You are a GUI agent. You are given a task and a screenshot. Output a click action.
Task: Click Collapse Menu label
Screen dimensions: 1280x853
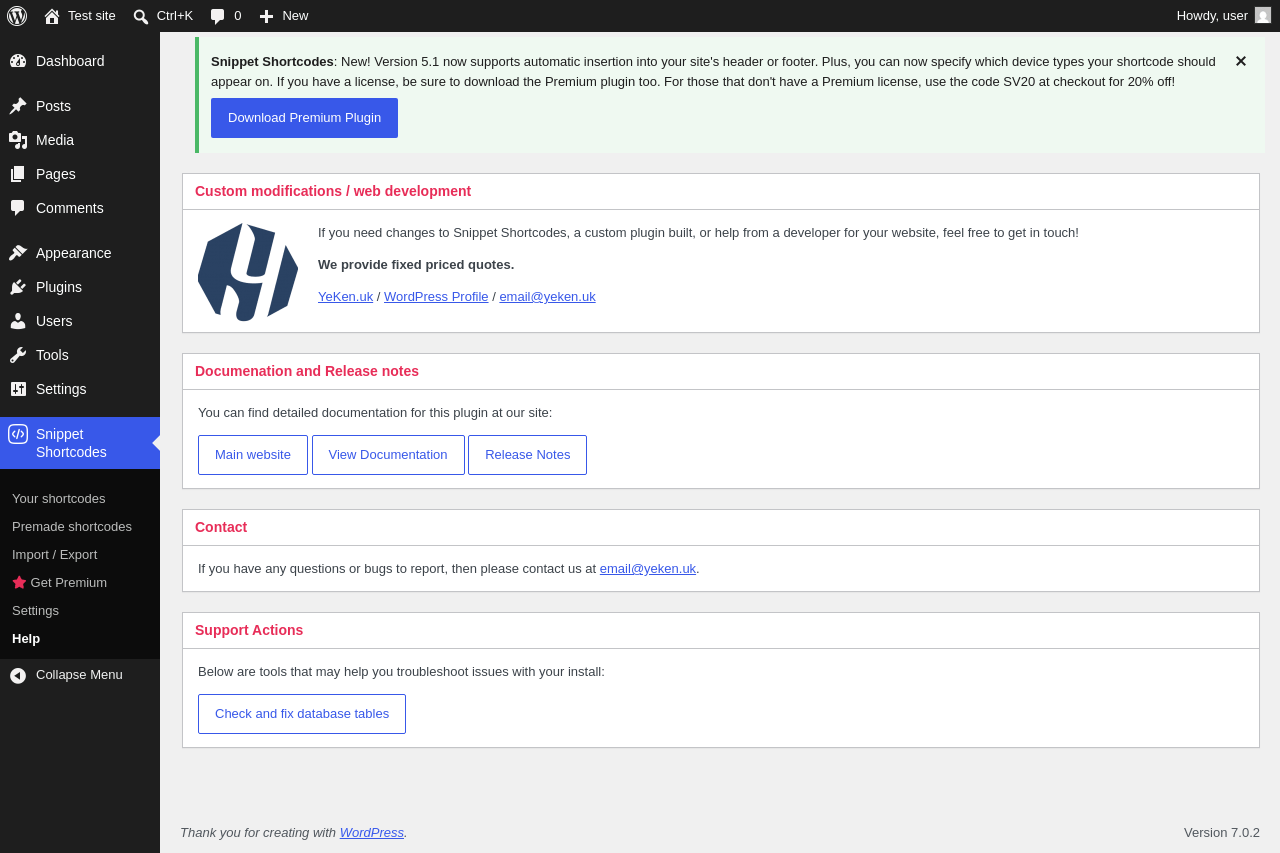79,675
